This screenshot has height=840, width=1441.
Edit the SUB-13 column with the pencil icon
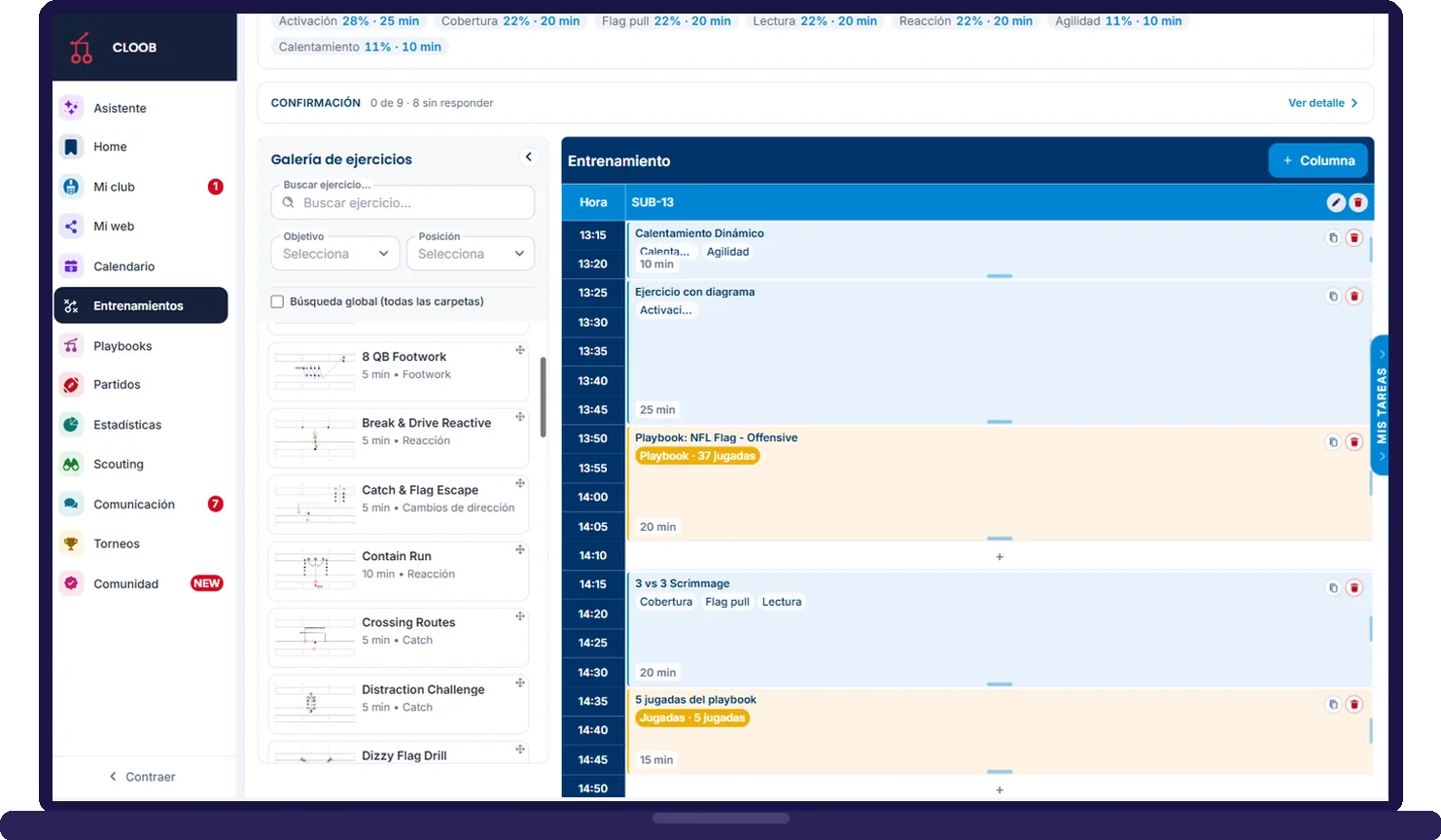[1336, 202]
